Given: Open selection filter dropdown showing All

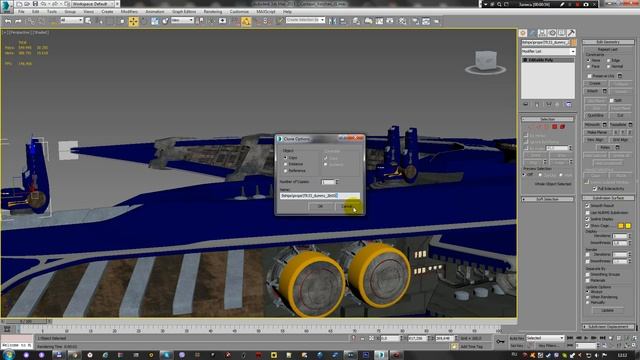Looking at the screenshot, I should (x=71, y=20).
